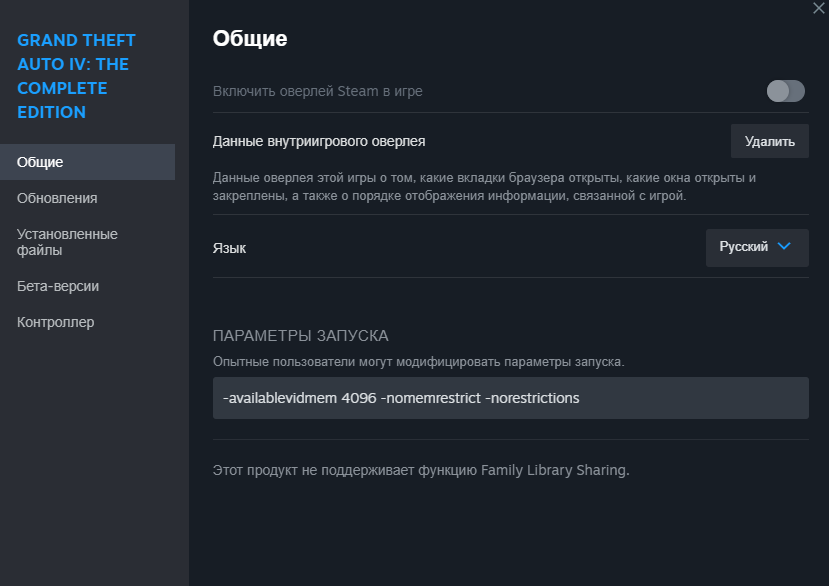
Task: Click the Включить оверлей Steam в игре label
Action: 318,91
